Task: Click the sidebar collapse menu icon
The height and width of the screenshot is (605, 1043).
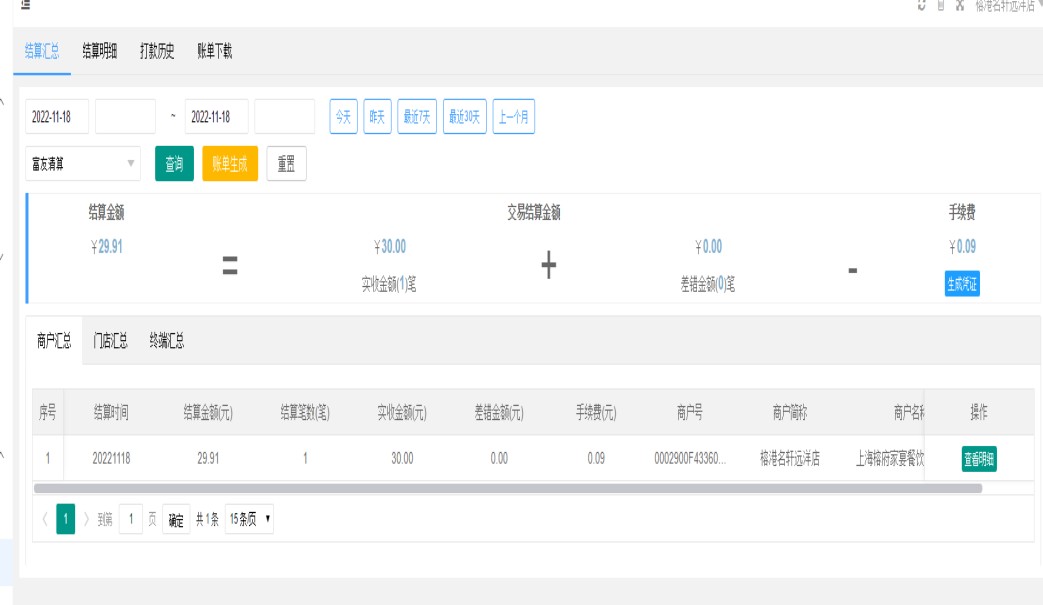Action: point(26,5)
